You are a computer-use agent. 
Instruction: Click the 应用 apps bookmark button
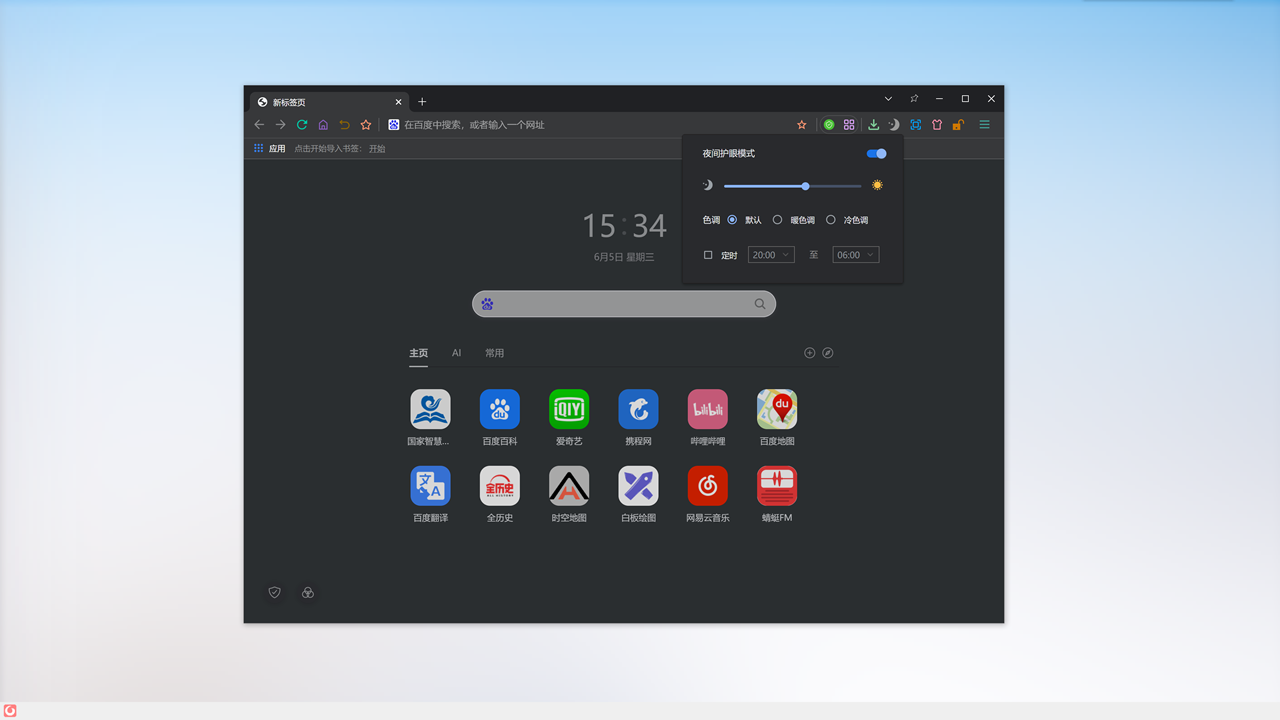point(270,148)
